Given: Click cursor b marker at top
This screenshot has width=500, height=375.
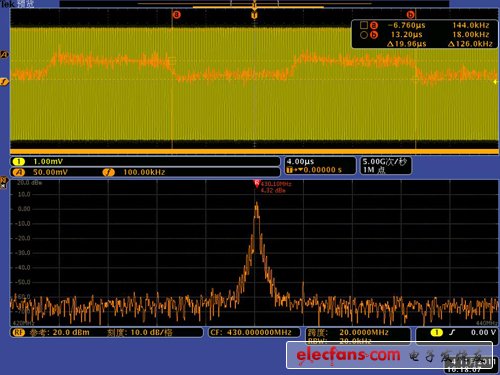Looking at the screenshot, I should tap(410, 15).
